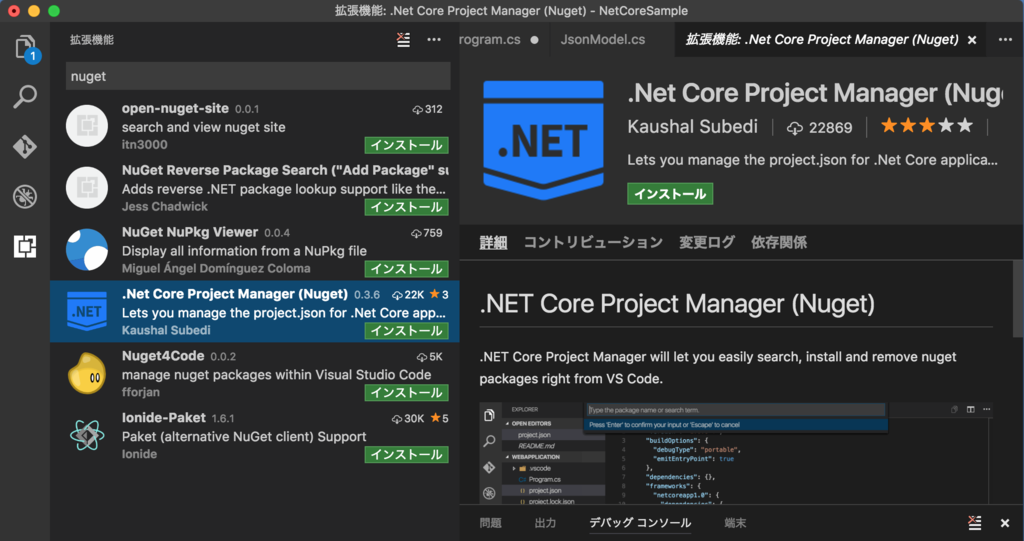This screenshot has height=541, width=1024.
Task: Select the 詳細 details tab
Action: click(x=493, y=242)
